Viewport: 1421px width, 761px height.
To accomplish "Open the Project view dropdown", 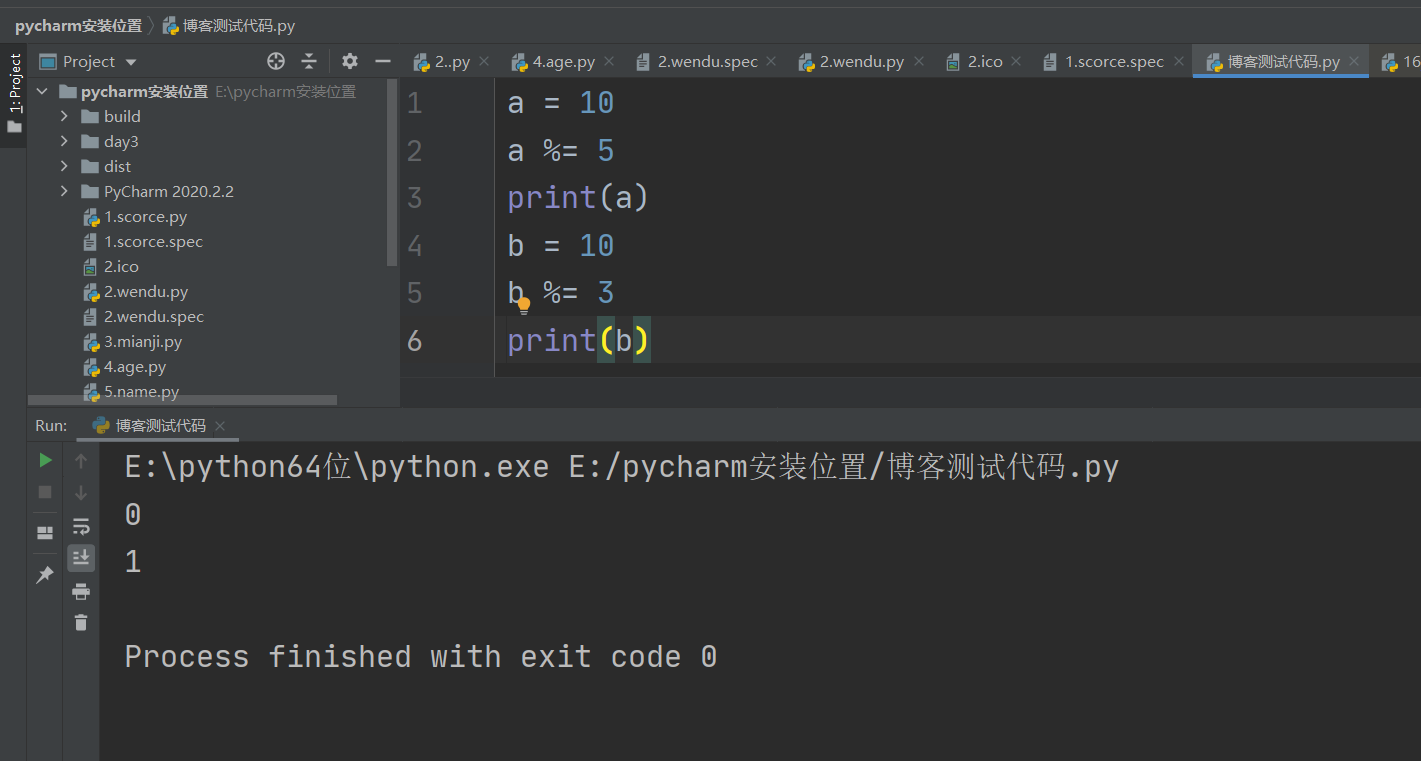I will point(131,62).
